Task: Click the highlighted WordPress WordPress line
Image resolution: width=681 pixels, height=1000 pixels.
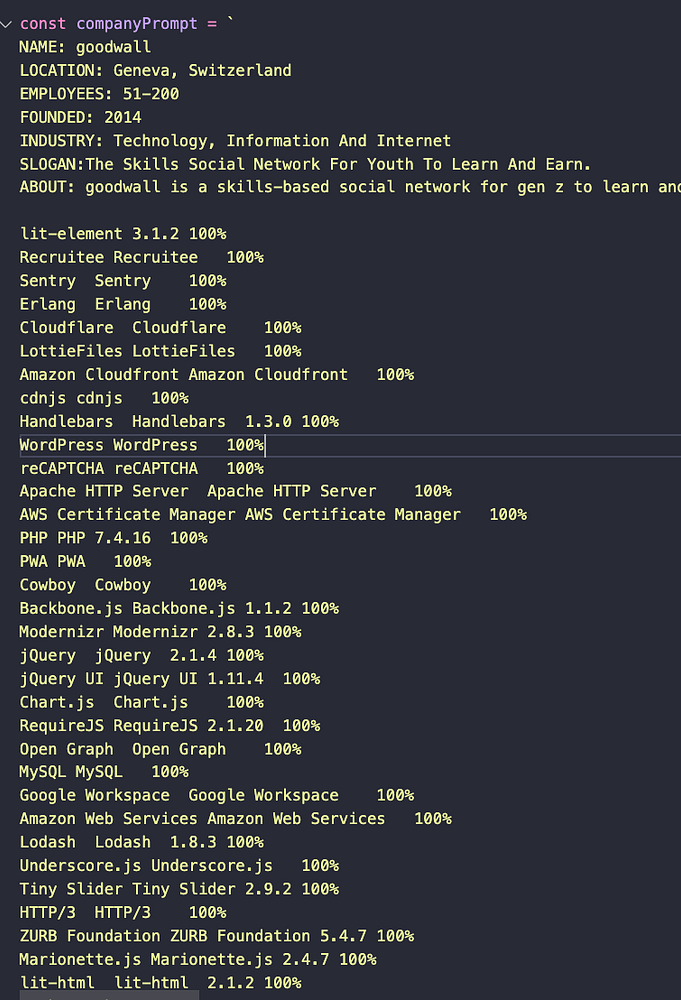Action: tap(141, 444)
